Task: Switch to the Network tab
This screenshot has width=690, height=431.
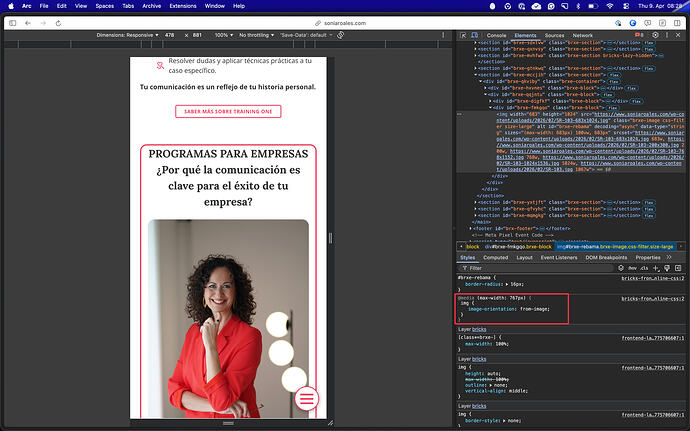Action: (x=583, y=35)
